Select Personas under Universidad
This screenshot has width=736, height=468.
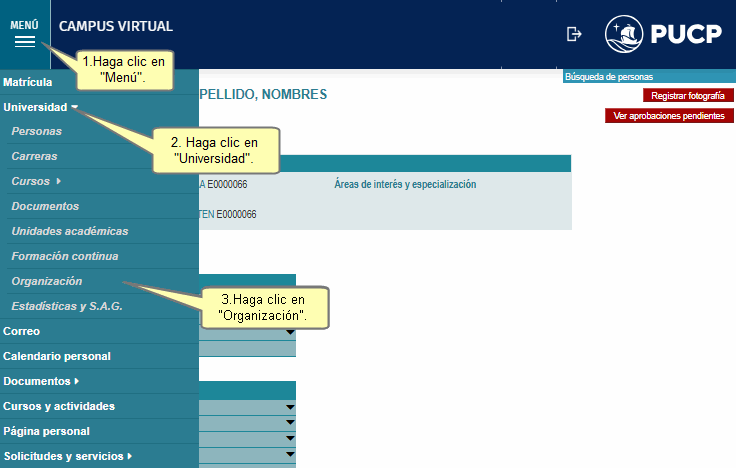tap(36, 131)
